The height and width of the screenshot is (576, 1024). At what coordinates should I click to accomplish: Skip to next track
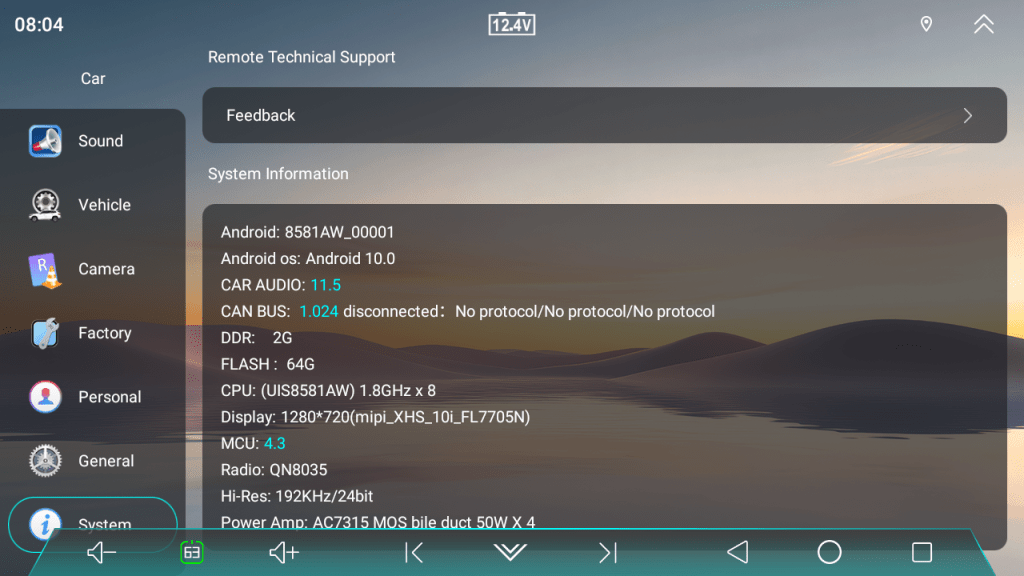click(608, 552)
